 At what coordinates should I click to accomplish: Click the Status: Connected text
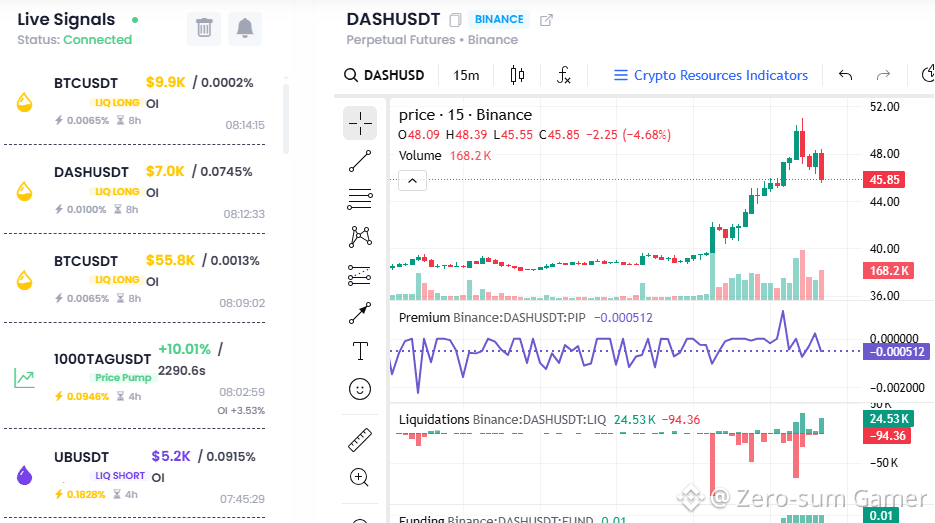75,40
